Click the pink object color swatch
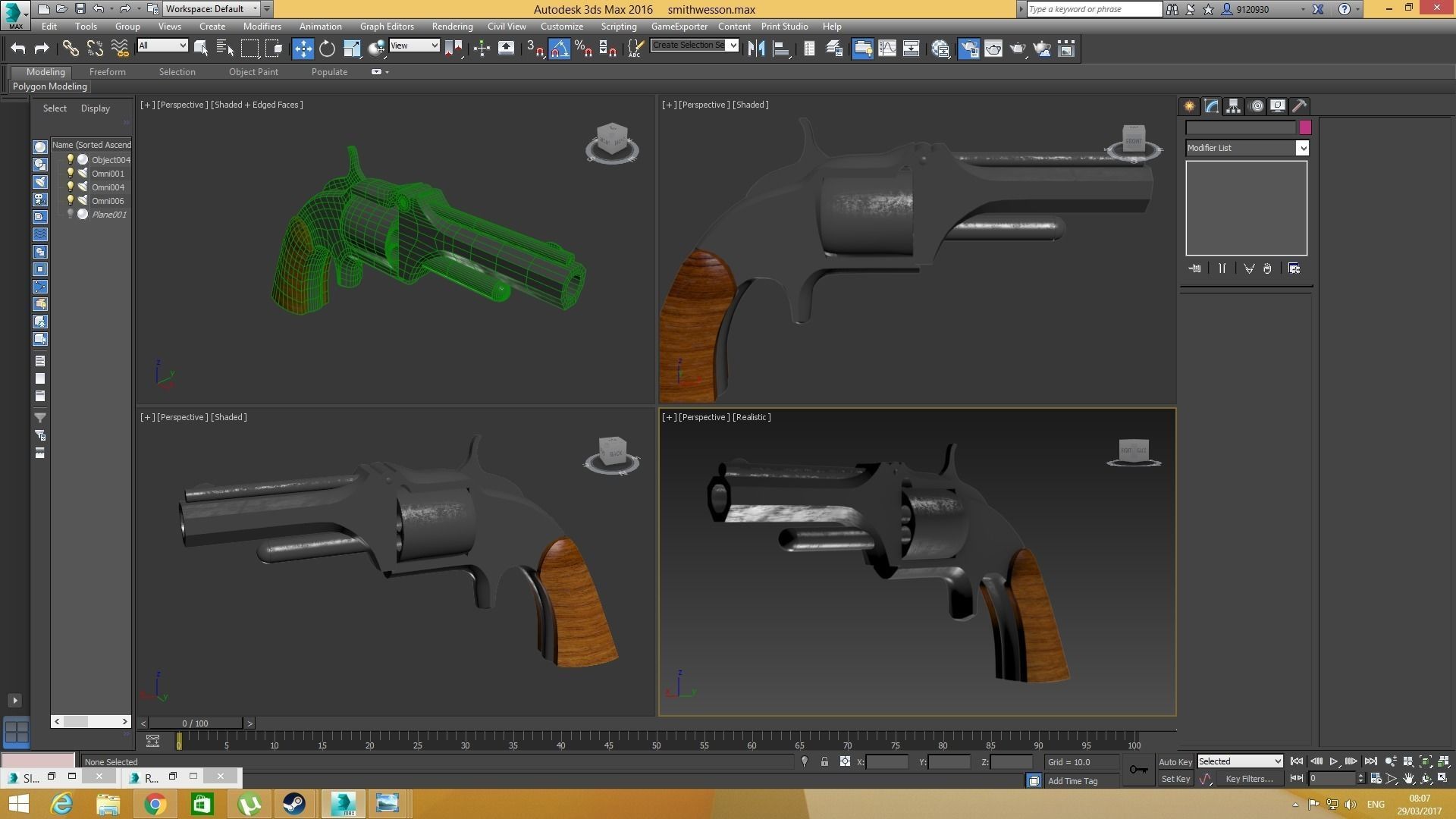Viewport: 1456px width, 819px height. click(x=1305, y=127)
